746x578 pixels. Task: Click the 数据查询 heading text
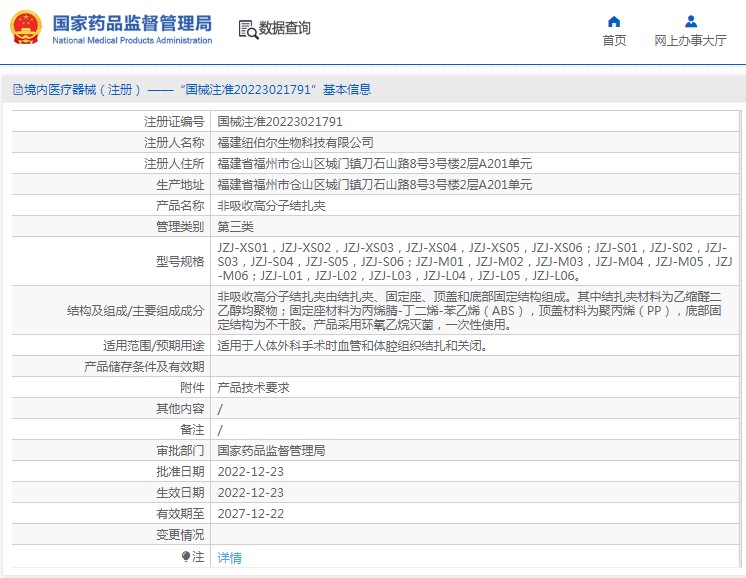coord(285,28)
